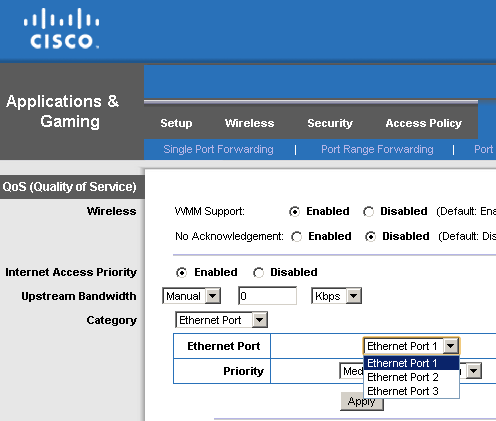
Task: Select Disabled for No Acknowledgement
Action: pos(370,237)
